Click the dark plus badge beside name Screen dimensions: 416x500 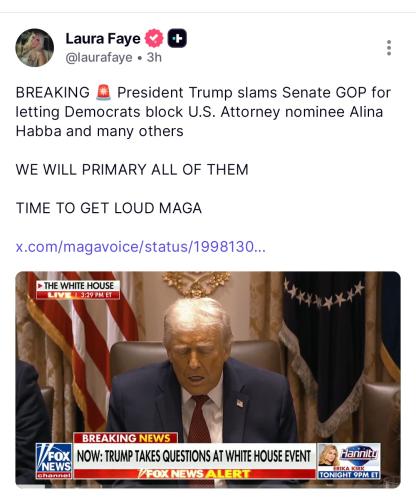pos(177,38)
